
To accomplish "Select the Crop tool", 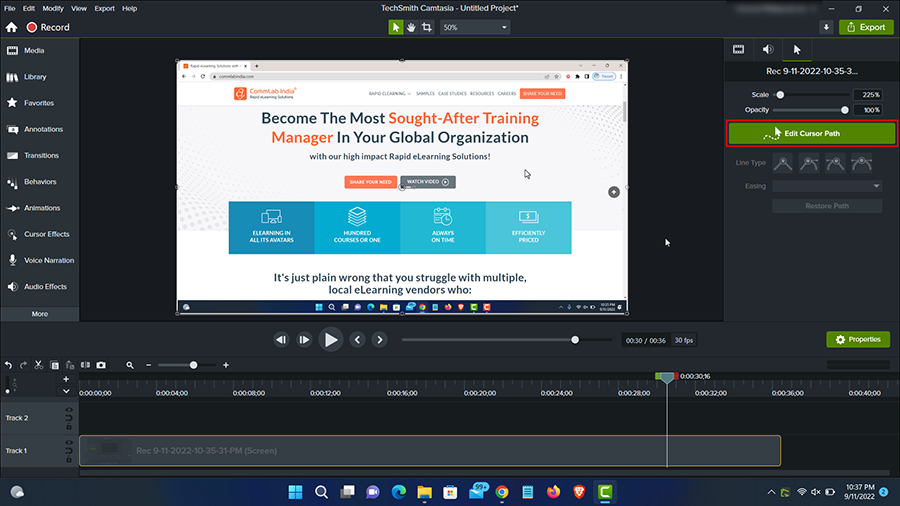I will (x=426, y=27).
